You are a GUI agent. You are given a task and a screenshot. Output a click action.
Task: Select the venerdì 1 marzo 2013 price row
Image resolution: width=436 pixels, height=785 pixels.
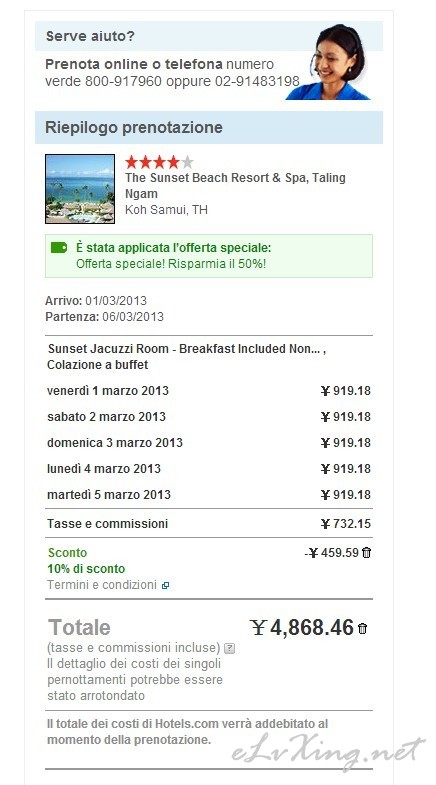(x=209, y=391)
